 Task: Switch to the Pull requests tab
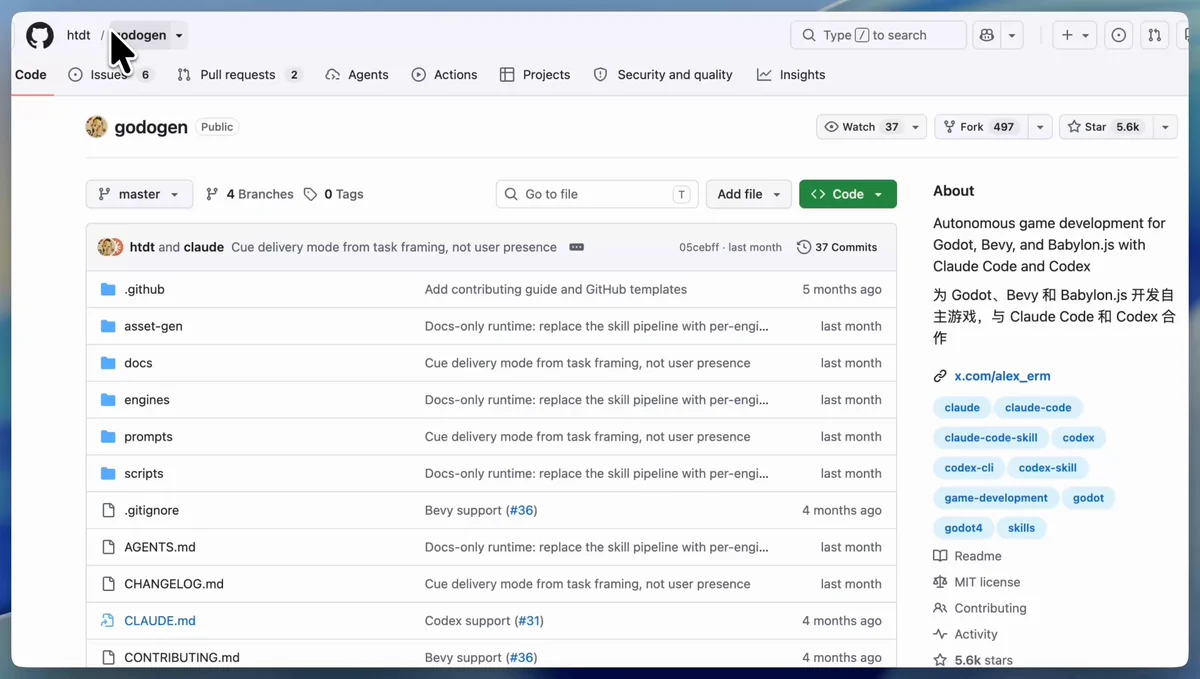point(240,75)
